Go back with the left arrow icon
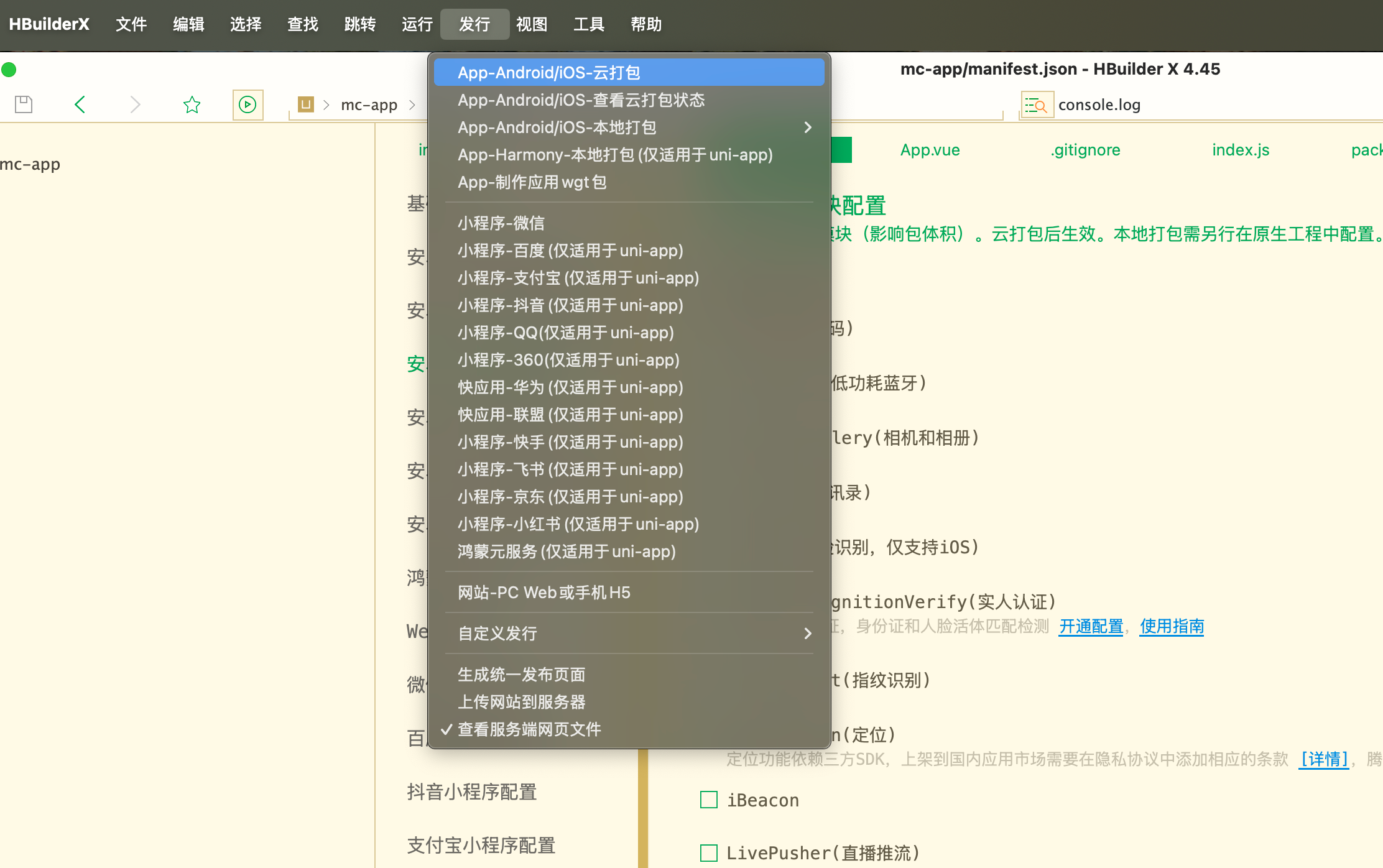Image resolution: width=1383 pixels, height=868 pixels. click(x=80, y=104)
